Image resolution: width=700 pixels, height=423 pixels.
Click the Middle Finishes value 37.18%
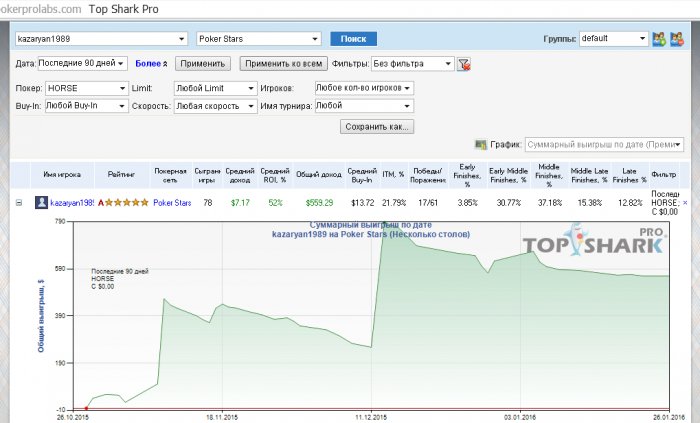pyautogui.click(x=550, y=203)
